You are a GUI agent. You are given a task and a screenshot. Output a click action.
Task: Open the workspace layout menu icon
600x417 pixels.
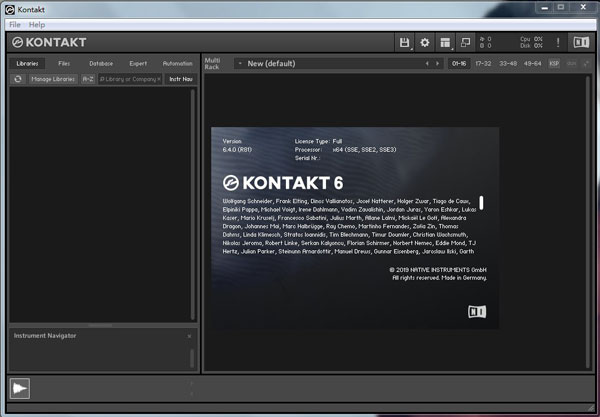pos(445,42)
